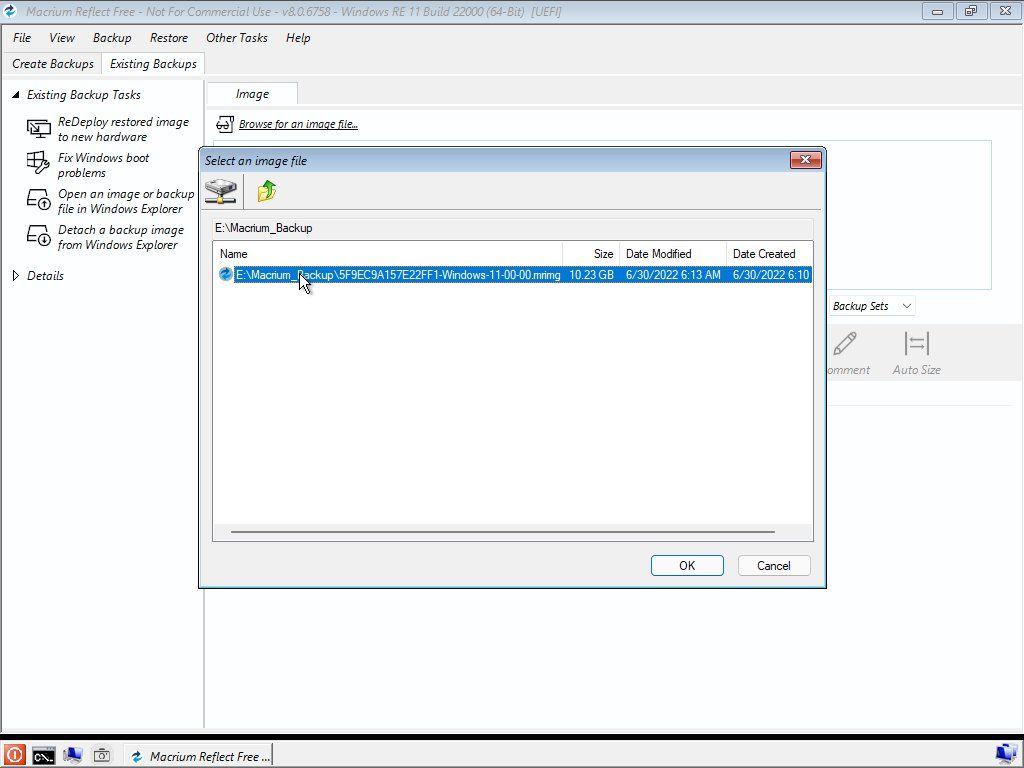Click Fix Windows boot problems link
The width and height of the screenshot is (1024, 768).
pos(103,165)
